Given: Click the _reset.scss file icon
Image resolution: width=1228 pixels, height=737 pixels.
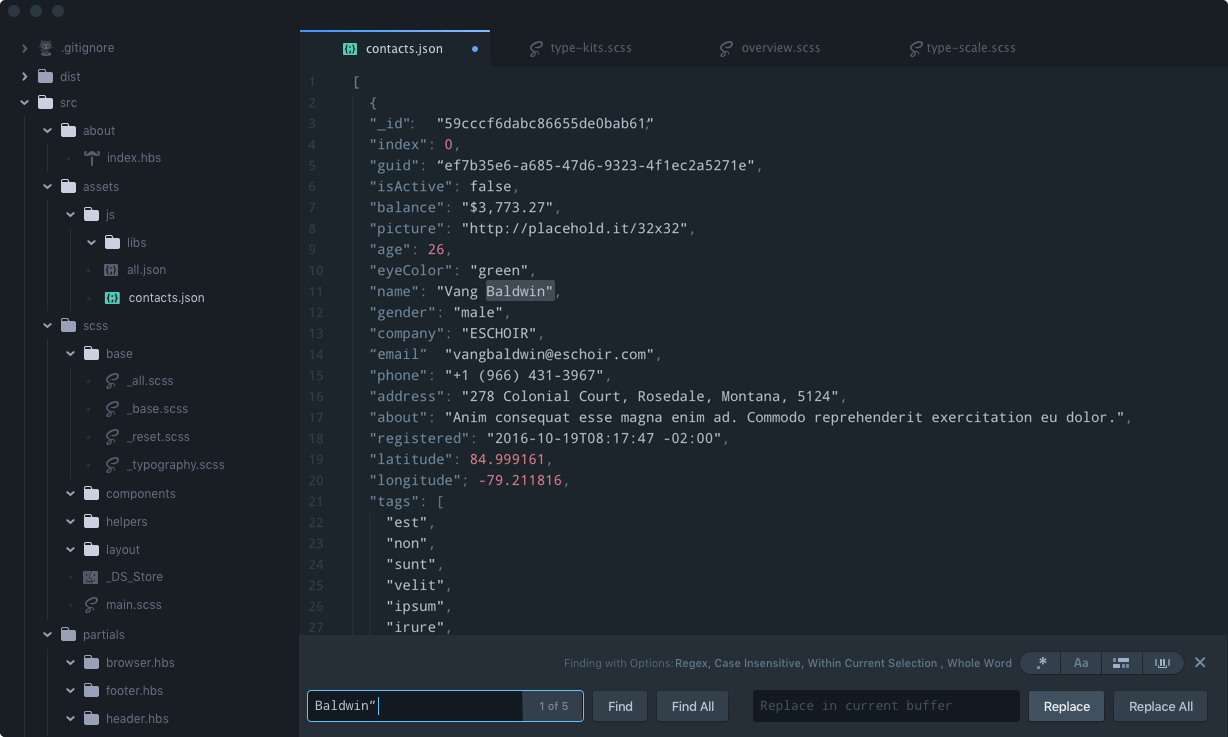Looking at the screenshot, I should point(112,437).
